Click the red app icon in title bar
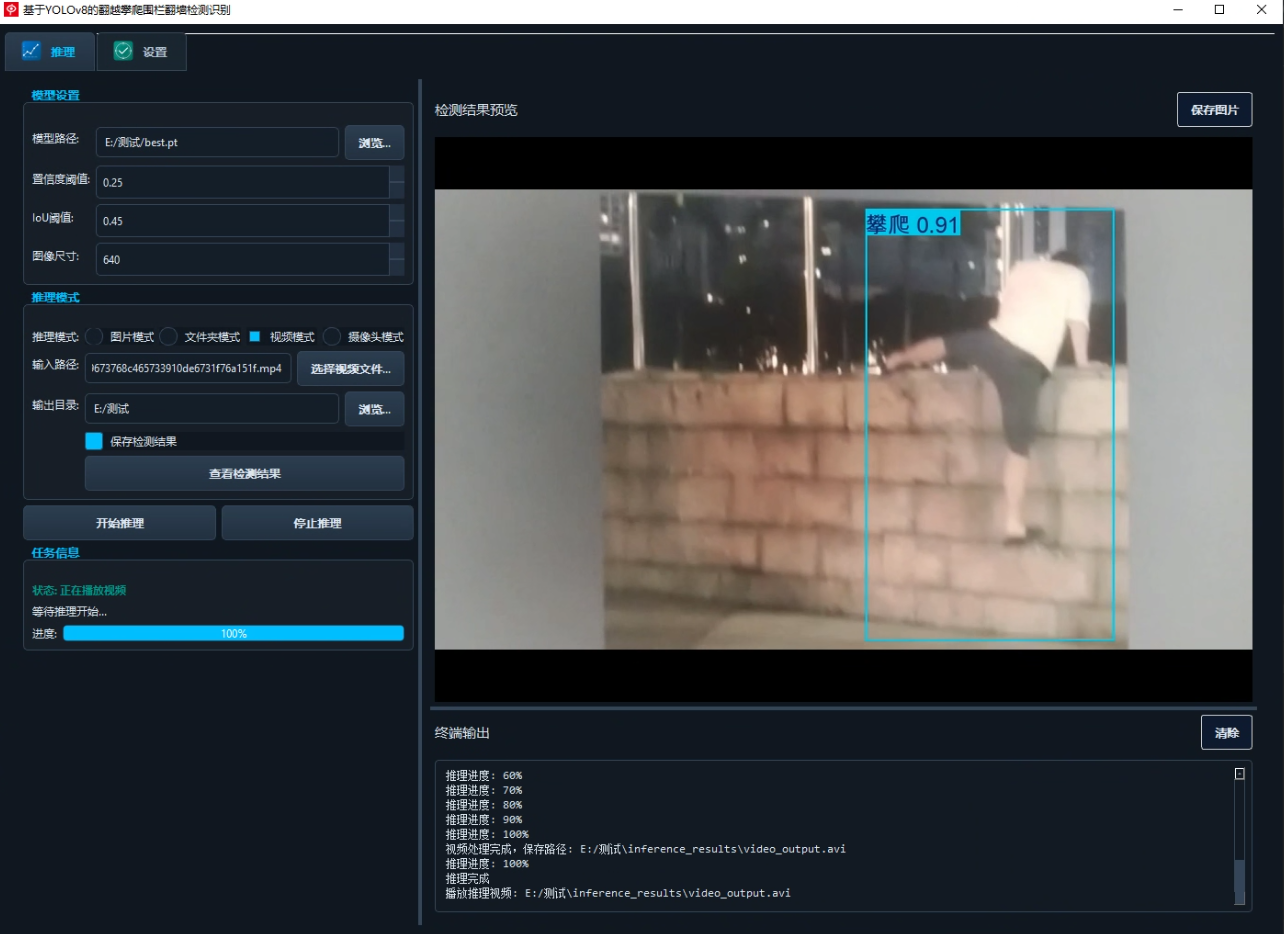1284x934 pixels. click(11, 10)
